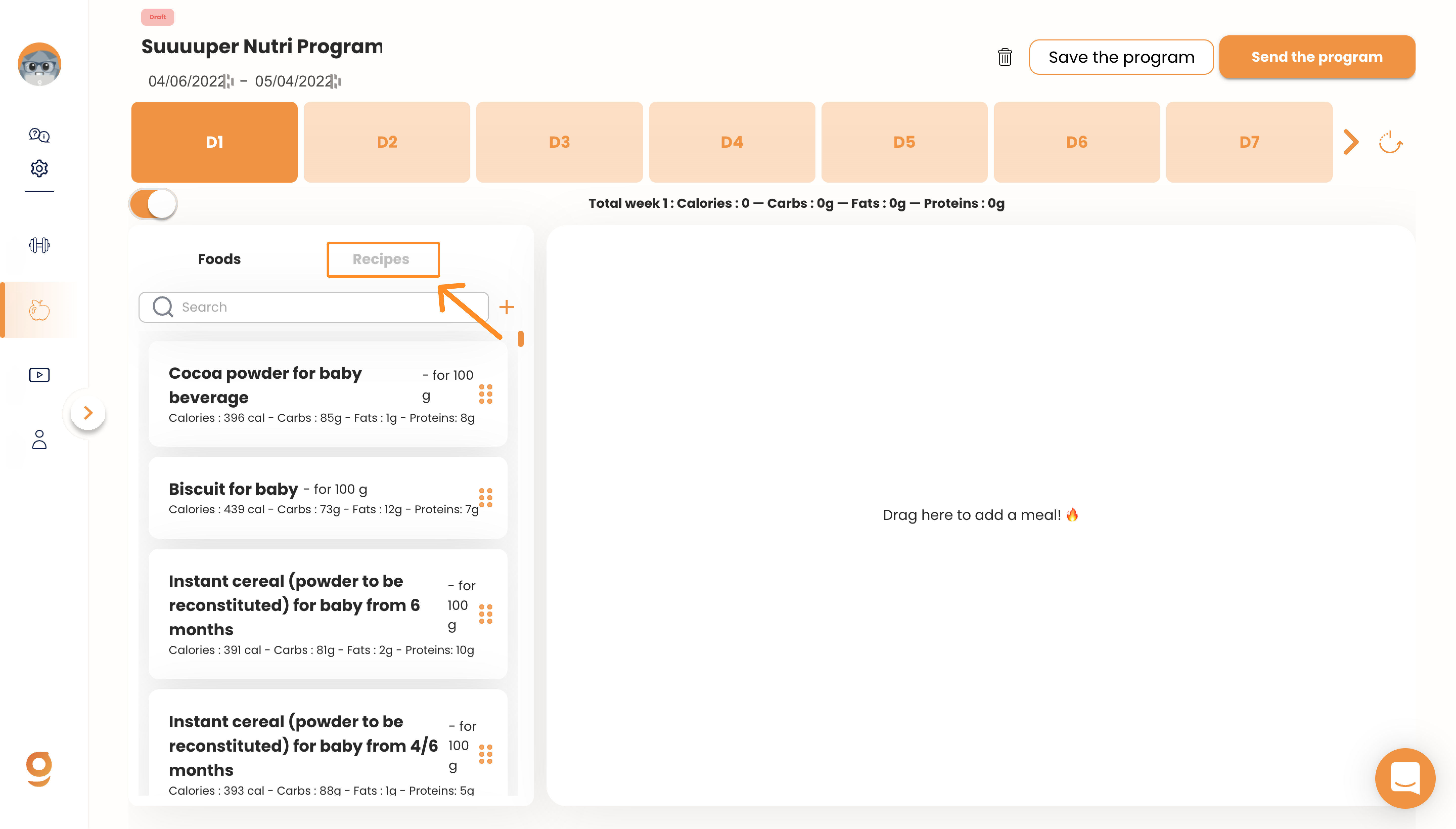The width and height of the screenshot is (1456, 829).
Task: Open the apple nutrition section
Action: [39, 310]
